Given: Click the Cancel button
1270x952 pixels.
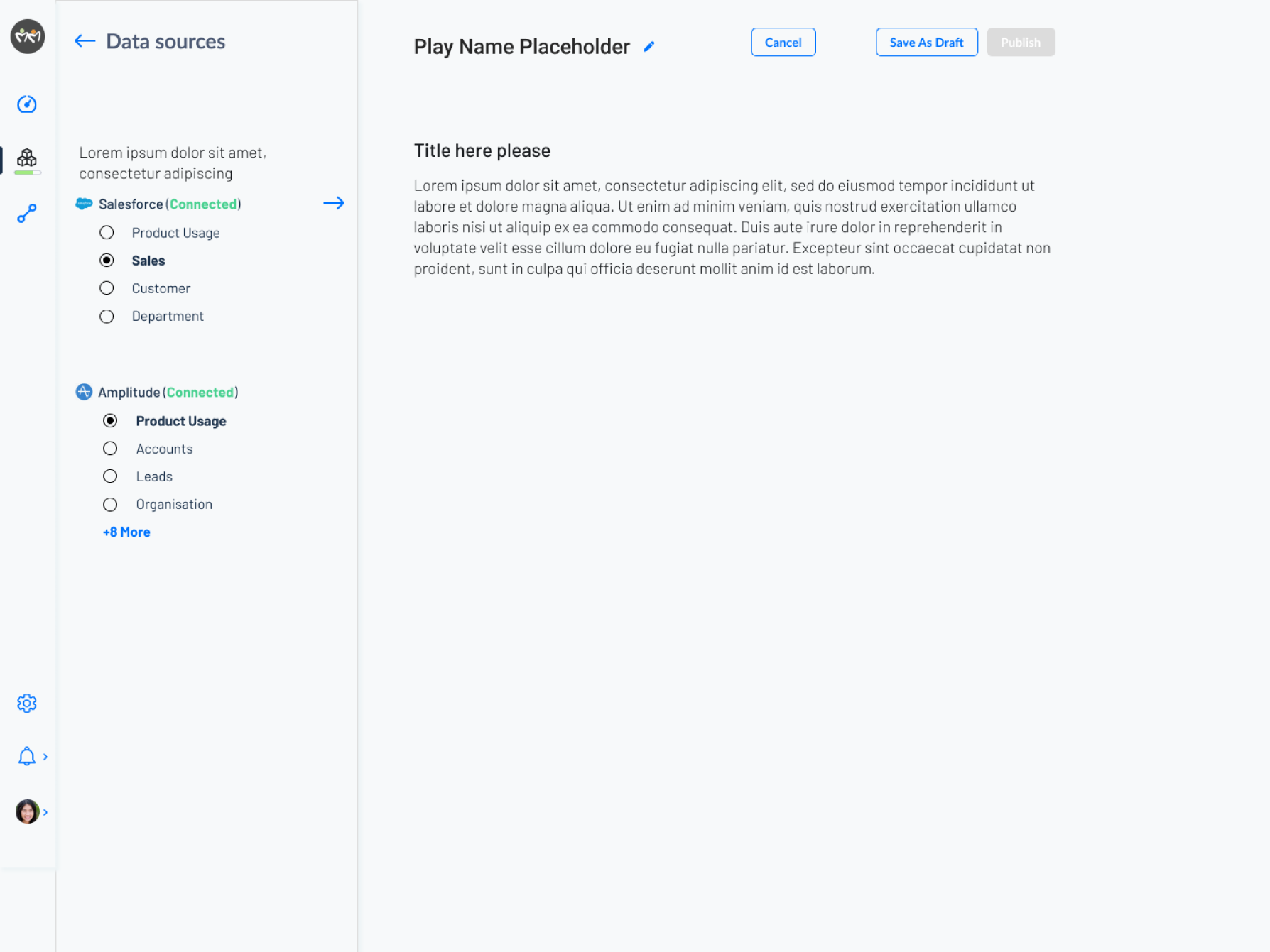Looking at the screenshot, I should click(783, 43).
